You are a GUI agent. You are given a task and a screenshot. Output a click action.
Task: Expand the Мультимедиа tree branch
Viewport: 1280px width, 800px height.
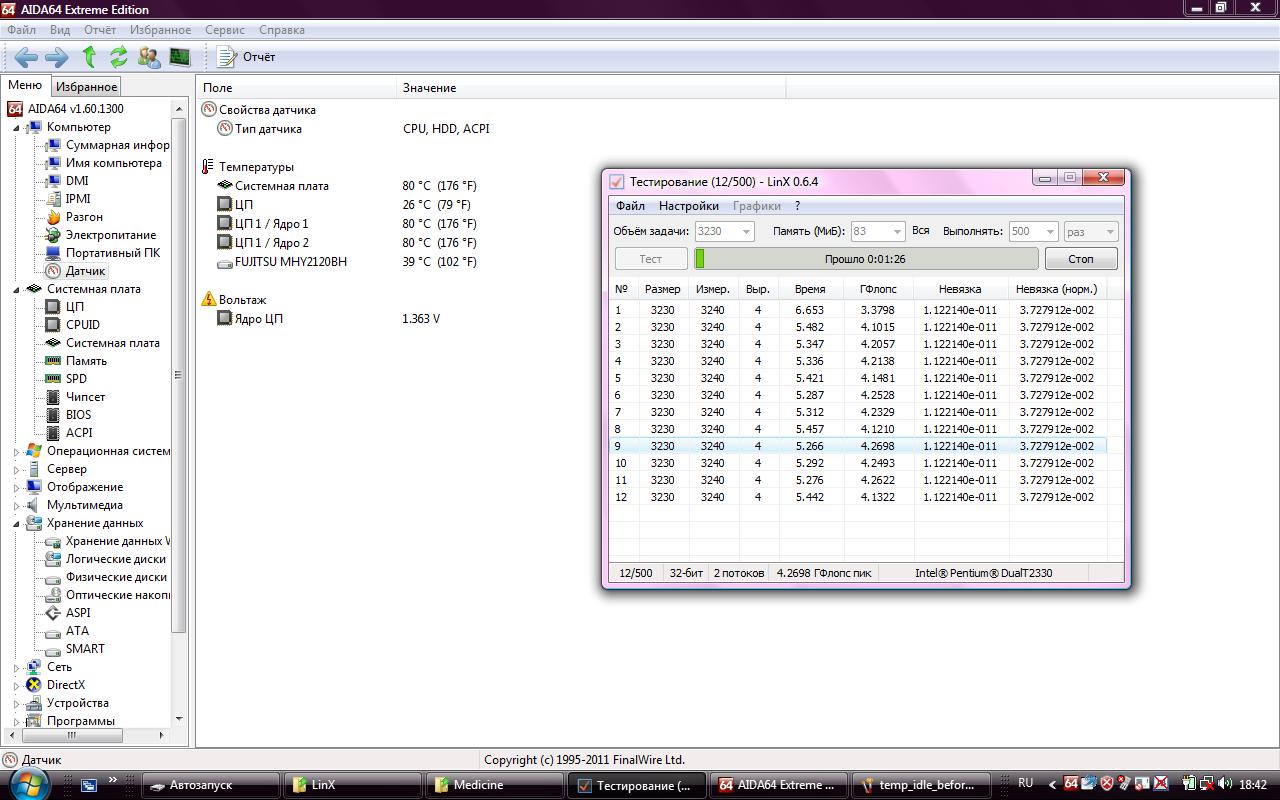(16, 506)
